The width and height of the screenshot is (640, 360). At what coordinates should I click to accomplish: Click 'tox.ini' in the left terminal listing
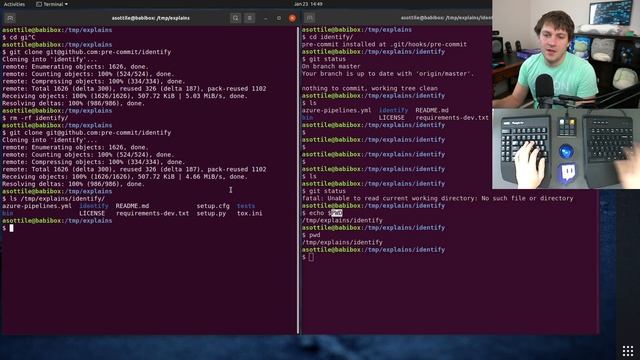[x=250, y=213]
